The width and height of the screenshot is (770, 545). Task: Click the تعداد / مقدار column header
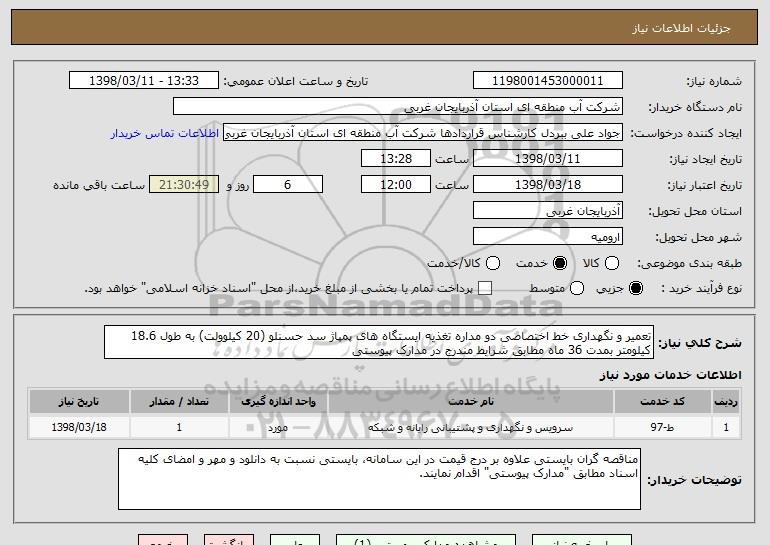point(179,402)
